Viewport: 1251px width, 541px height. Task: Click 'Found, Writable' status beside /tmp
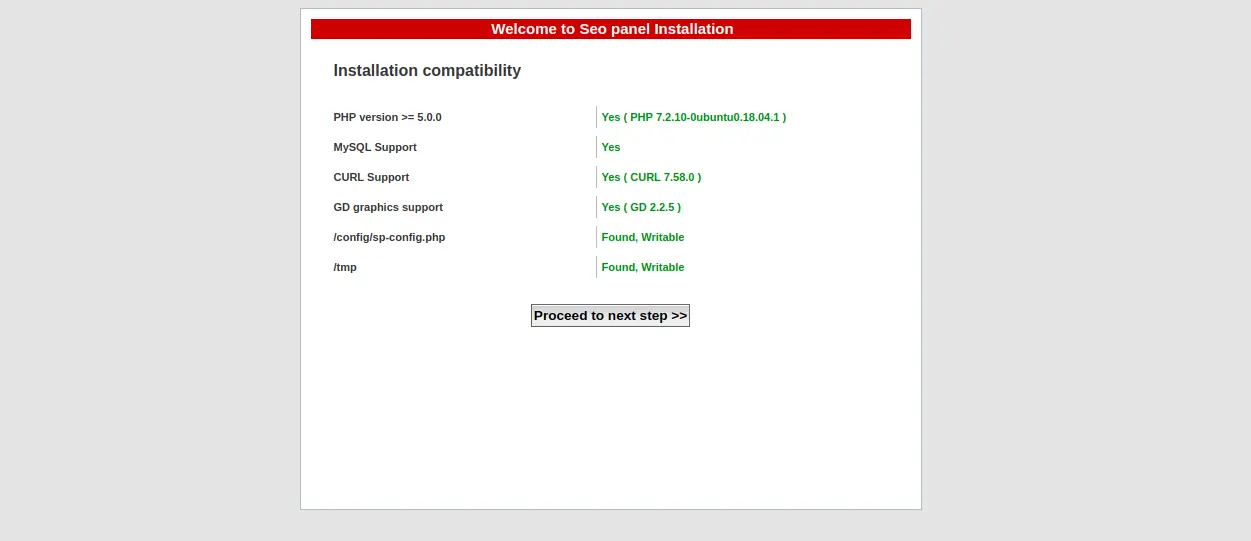643,267
